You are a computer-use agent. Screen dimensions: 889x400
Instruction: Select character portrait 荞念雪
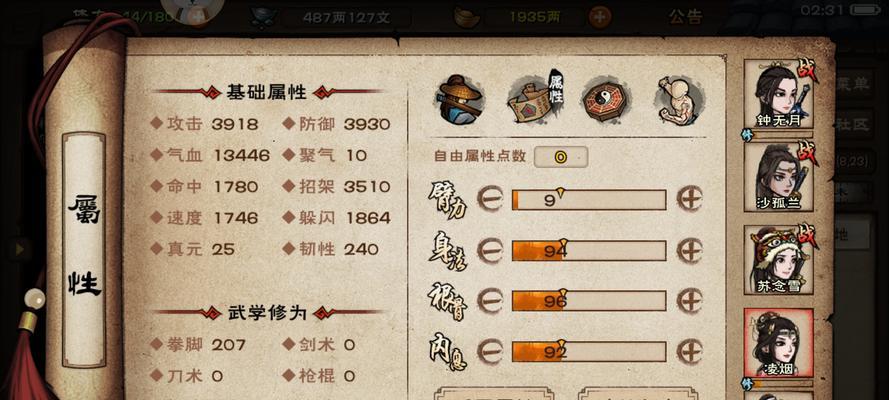778,259
